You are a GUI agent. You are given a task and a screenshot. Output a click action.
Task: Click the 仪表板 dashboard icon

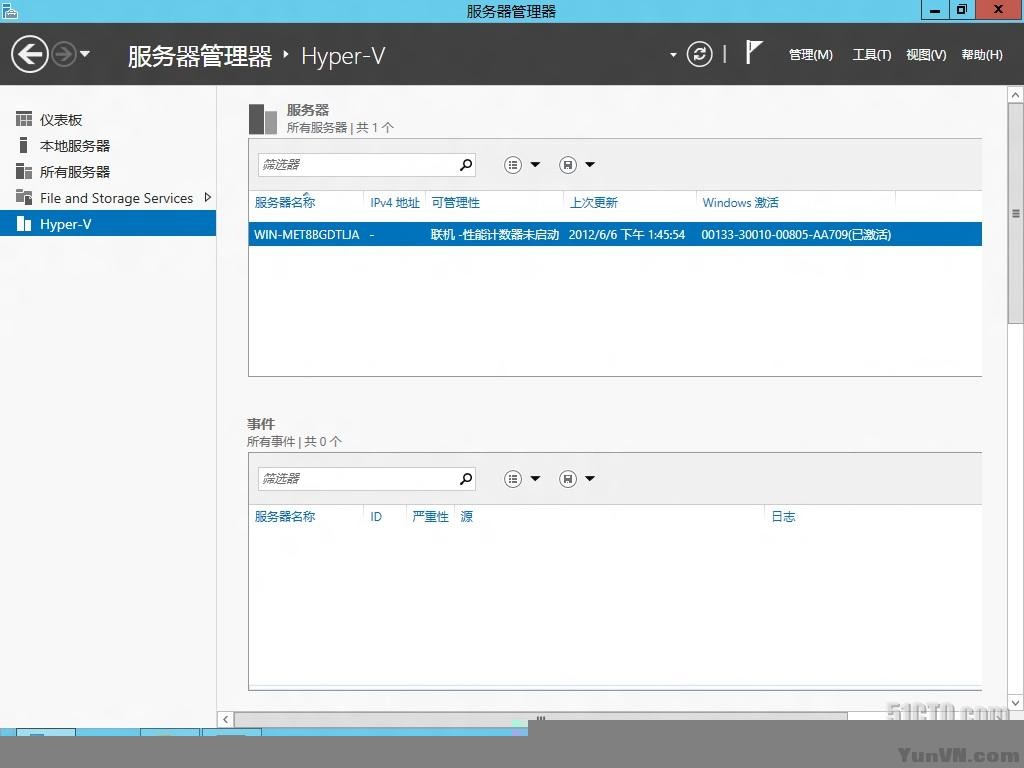[24, 119]
